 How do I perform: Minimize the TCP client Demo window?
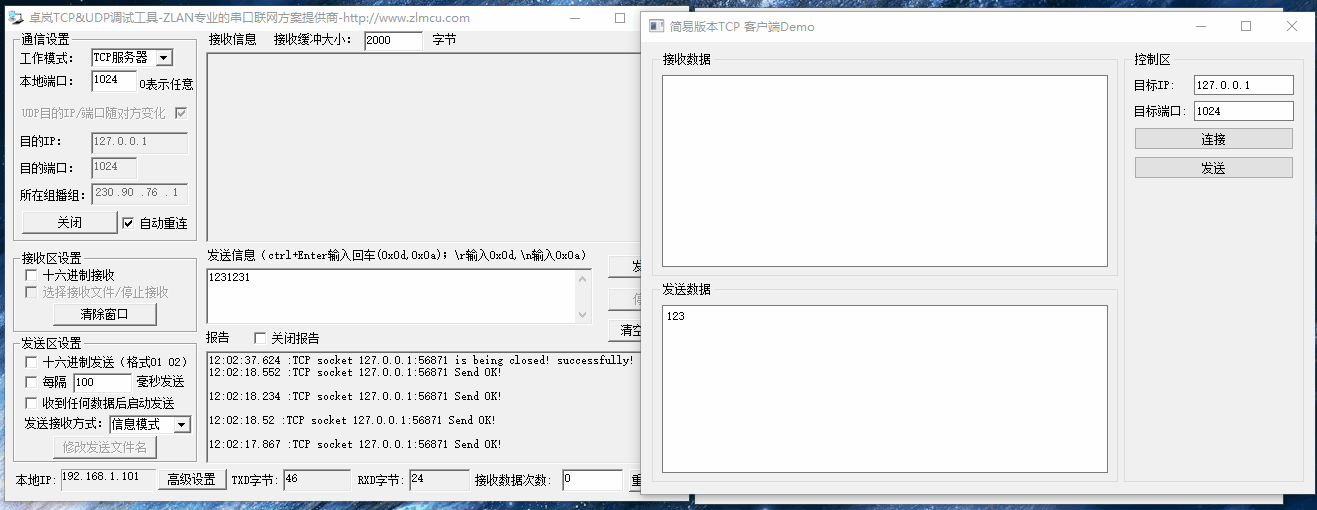pyautogui.click(x=1200, y=27)
